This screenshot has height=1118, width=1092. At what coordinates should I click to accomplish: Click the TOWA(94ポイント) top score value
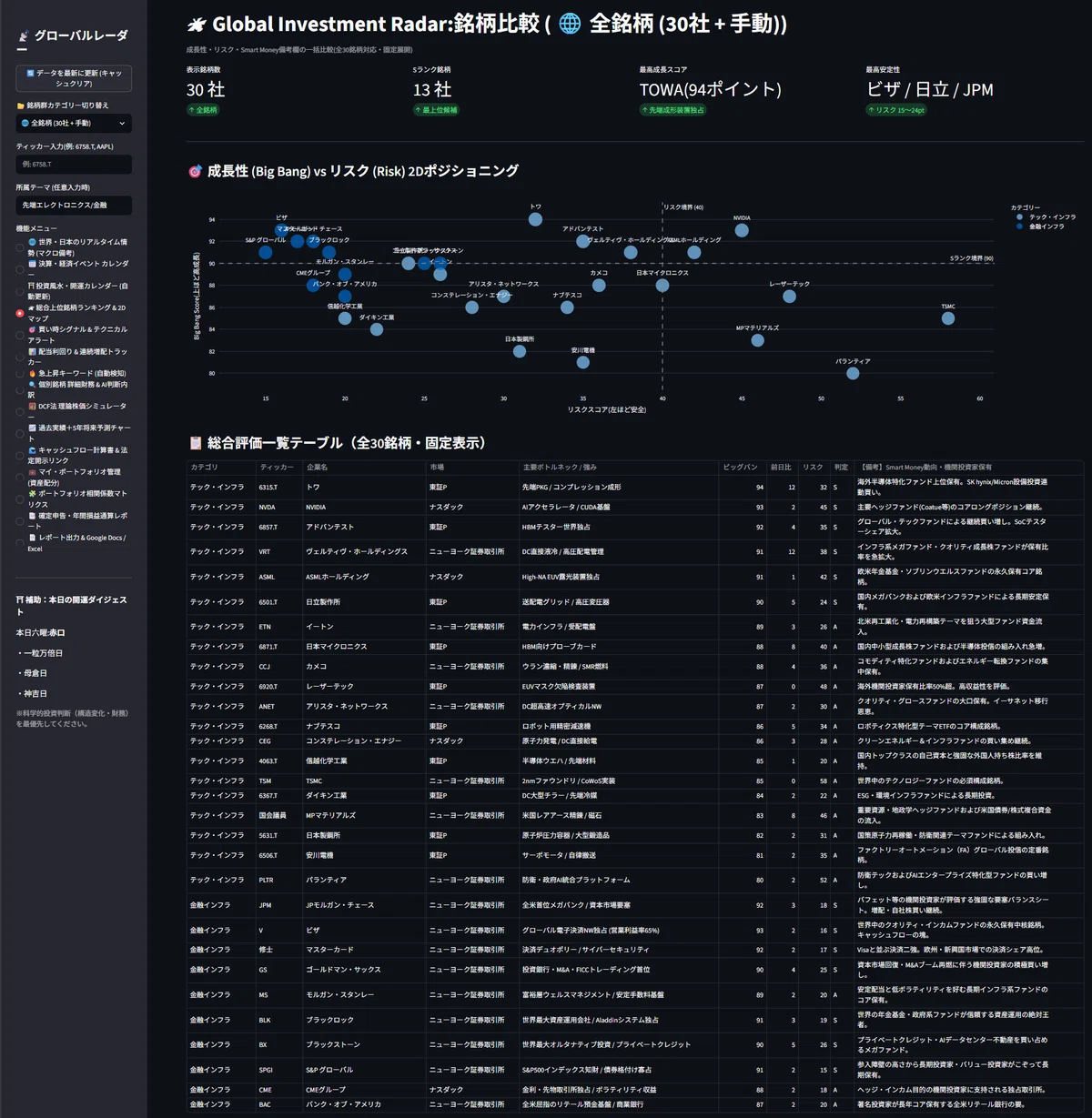710,89
